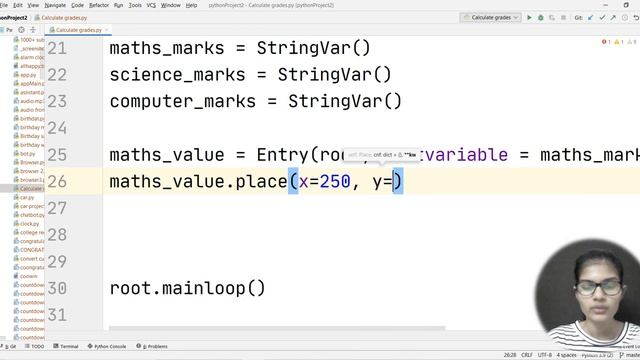
Task: Select the cooswin file in the project tree
Action: pos(25,276)
